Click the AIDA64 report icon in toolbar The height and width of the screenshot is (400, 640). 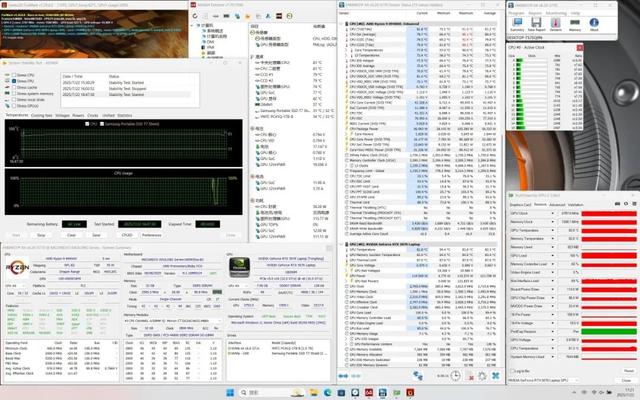tap(205, 16)
